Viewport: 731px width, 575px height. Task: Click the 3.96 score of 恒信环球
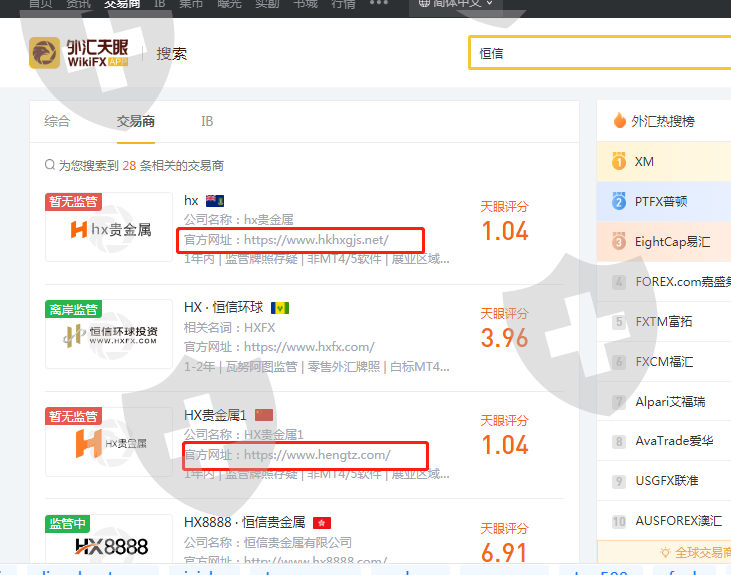point(504,338)
